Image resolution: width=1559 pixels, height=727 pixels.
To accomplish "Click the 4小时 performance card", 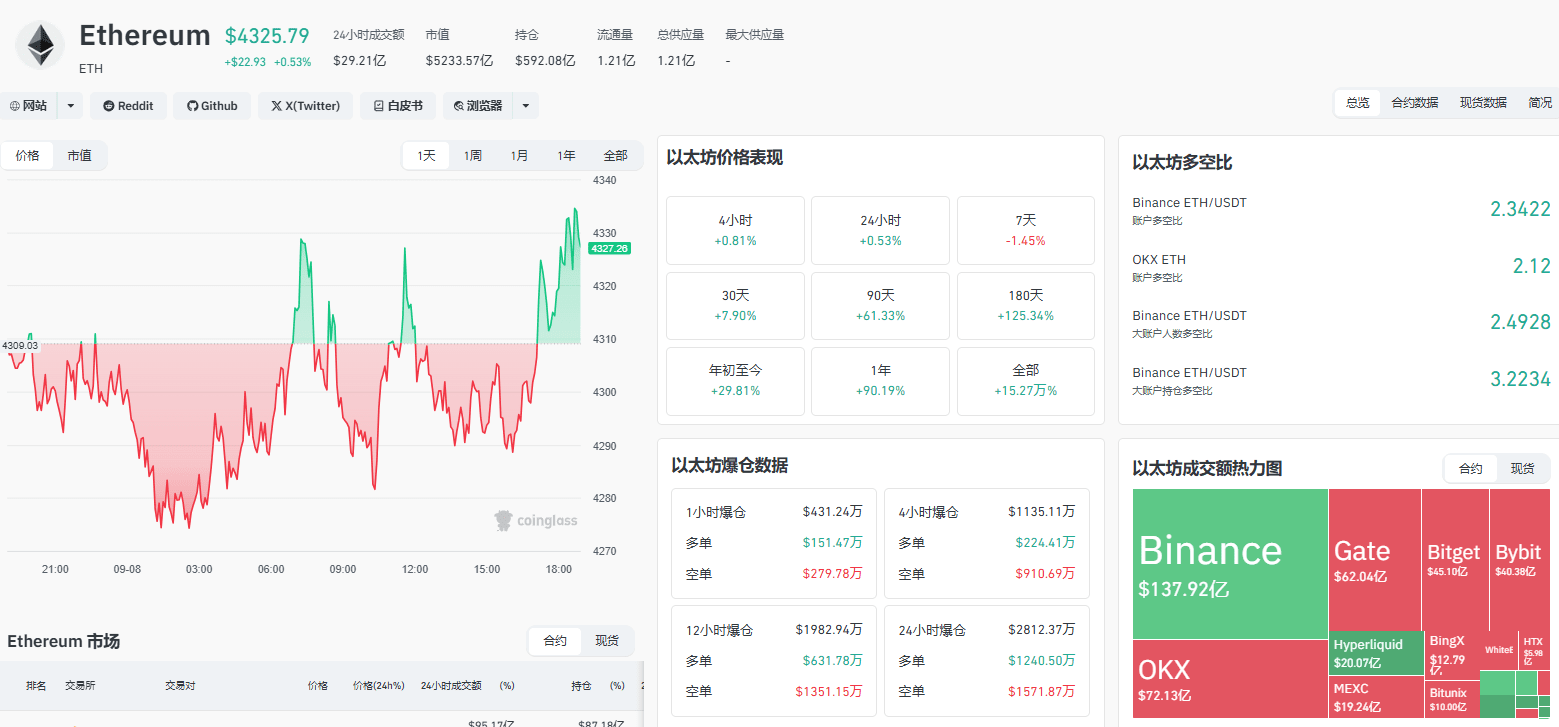I will pyautogui.click(x=735, y=230).
